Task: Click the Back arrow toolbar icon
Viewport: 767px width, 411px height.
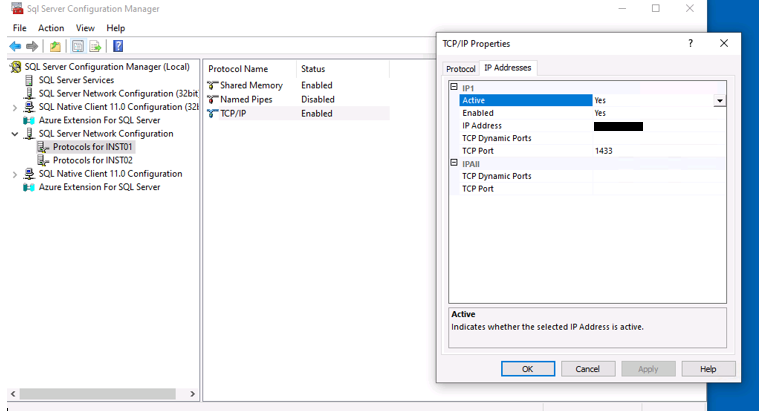Action: point(15,46)
